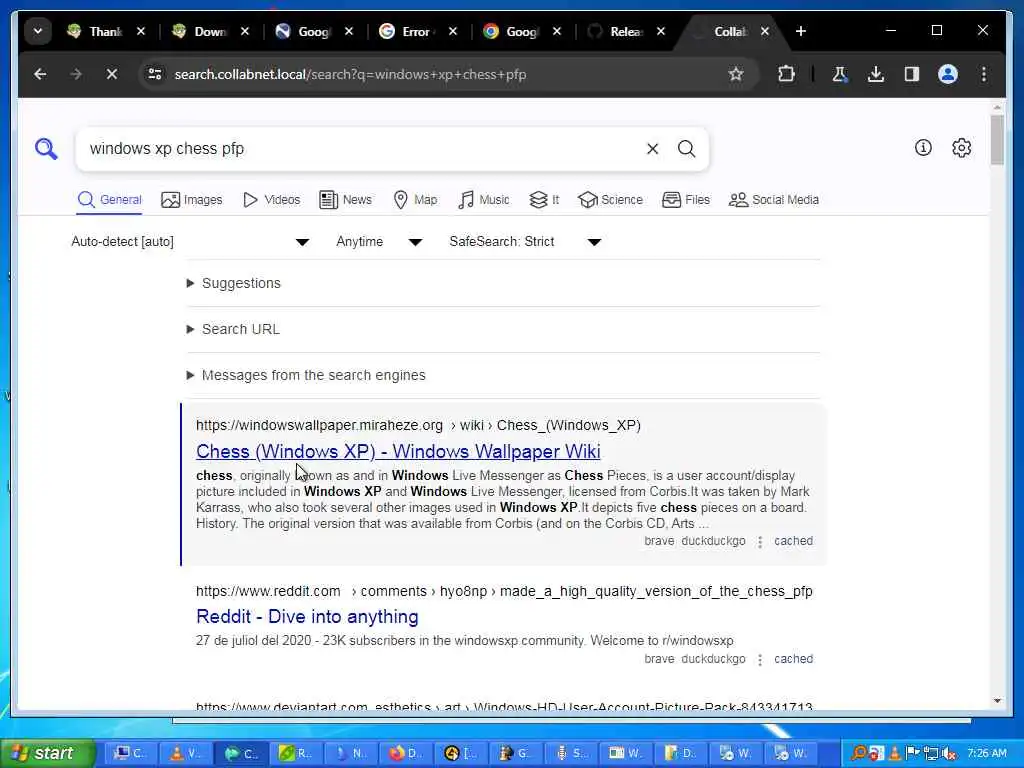Switch to News search category
Screen dimensions: 1024x768
pos(345,200)
